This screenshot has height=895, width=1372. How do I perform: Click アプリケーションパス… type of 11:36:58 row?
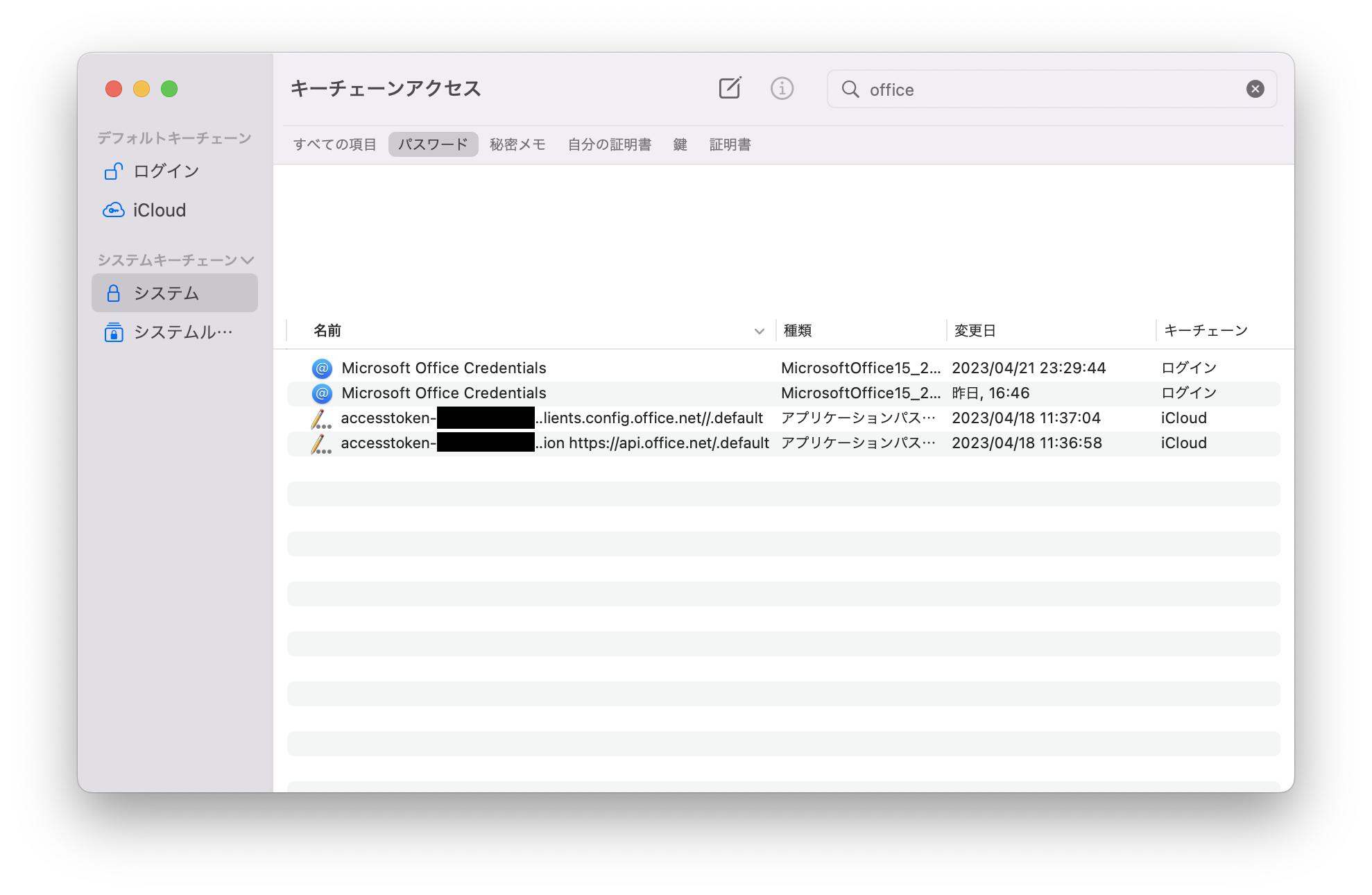[x=859, y=443]
